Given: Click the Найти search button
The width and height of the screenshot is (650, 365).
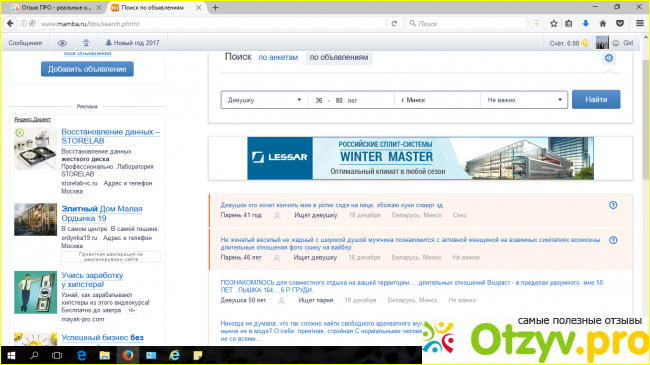Looking at the screenshot, I should [596, 100].
